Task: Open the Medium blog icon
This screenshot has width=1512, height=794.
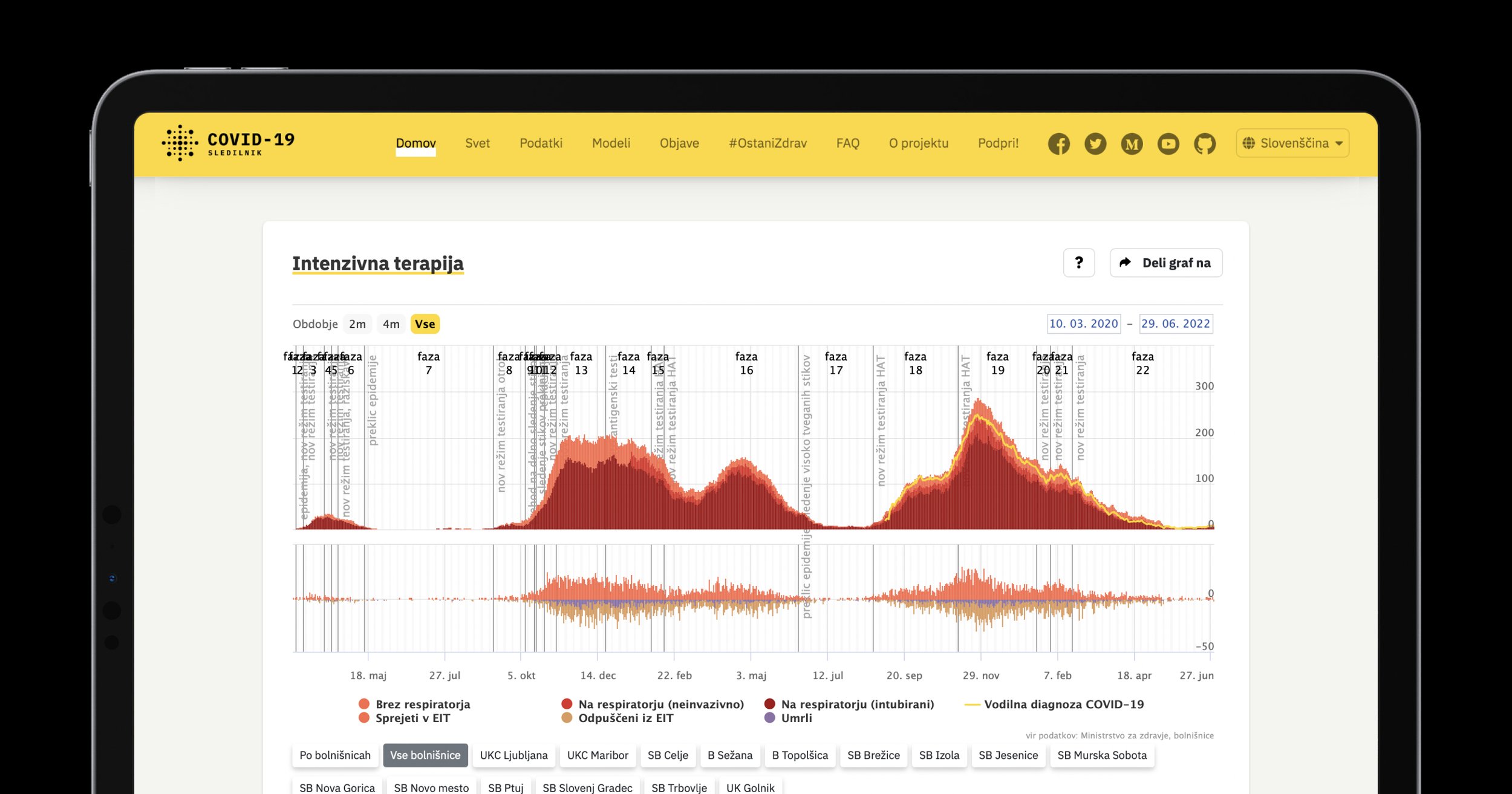Action: tap(1132, 144)
